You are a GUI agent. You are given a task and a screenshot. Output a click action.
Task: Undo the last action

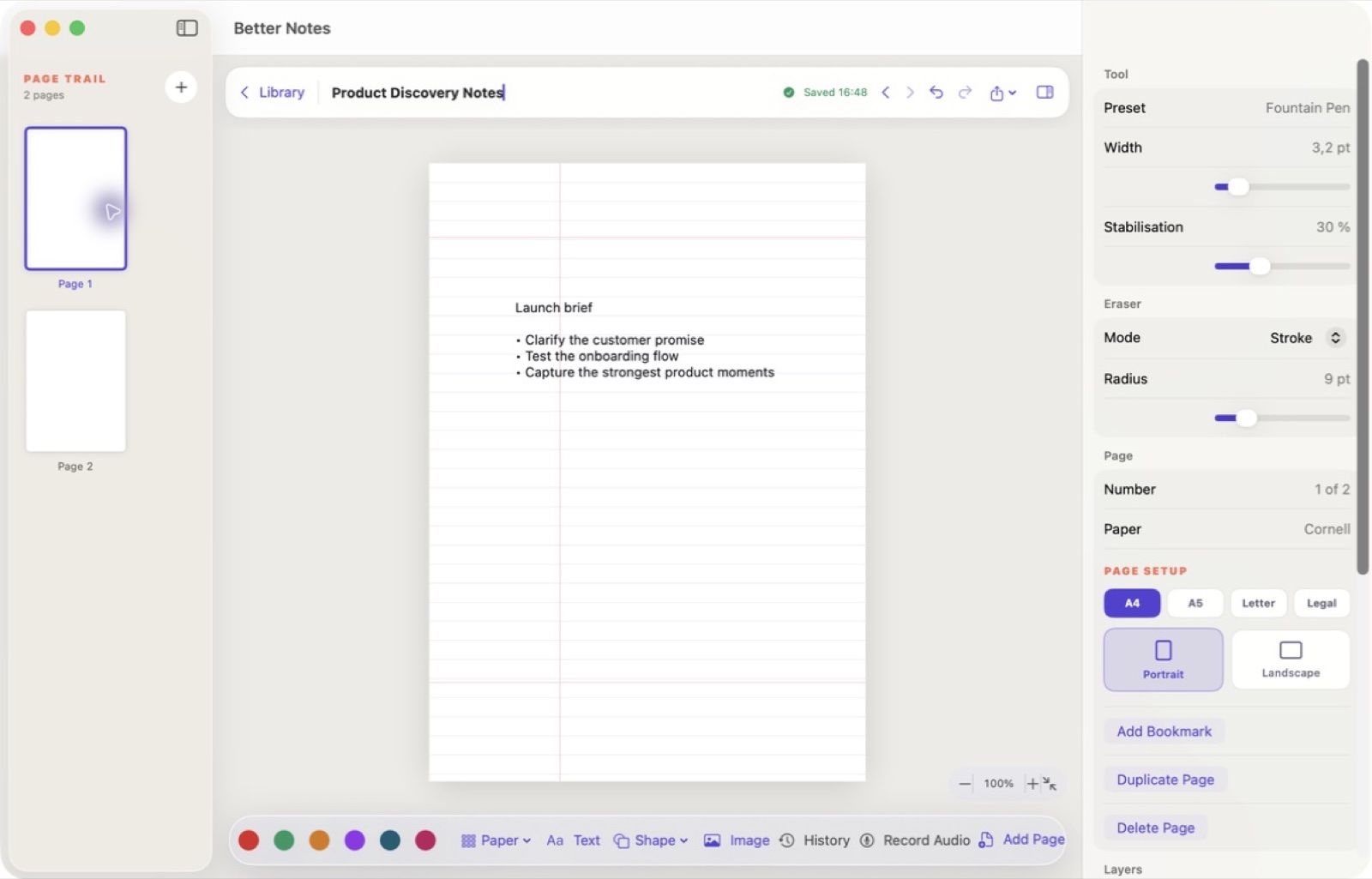[936, 93]
